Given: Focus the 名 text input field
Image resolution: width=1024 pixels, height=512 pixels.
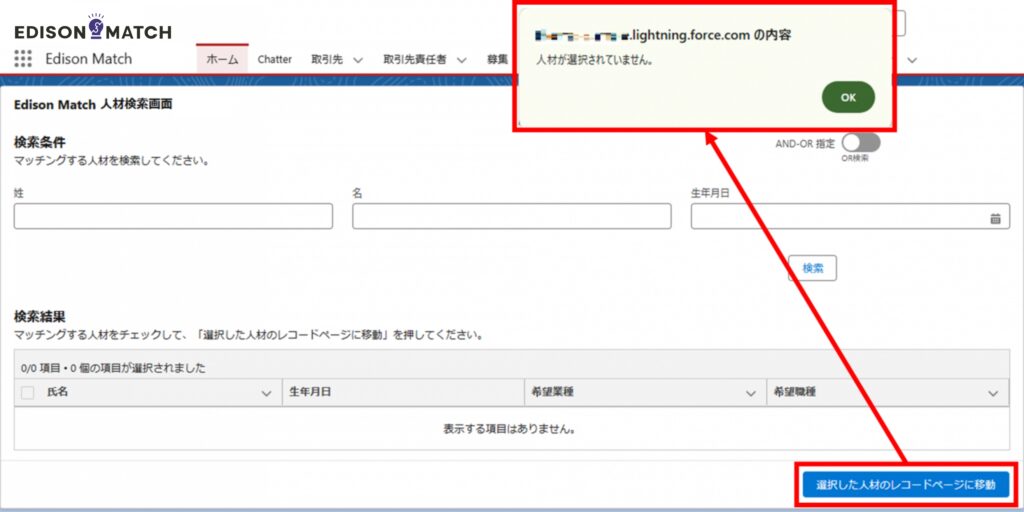Looking at the screenshot, I should click(x=511, y=217).
